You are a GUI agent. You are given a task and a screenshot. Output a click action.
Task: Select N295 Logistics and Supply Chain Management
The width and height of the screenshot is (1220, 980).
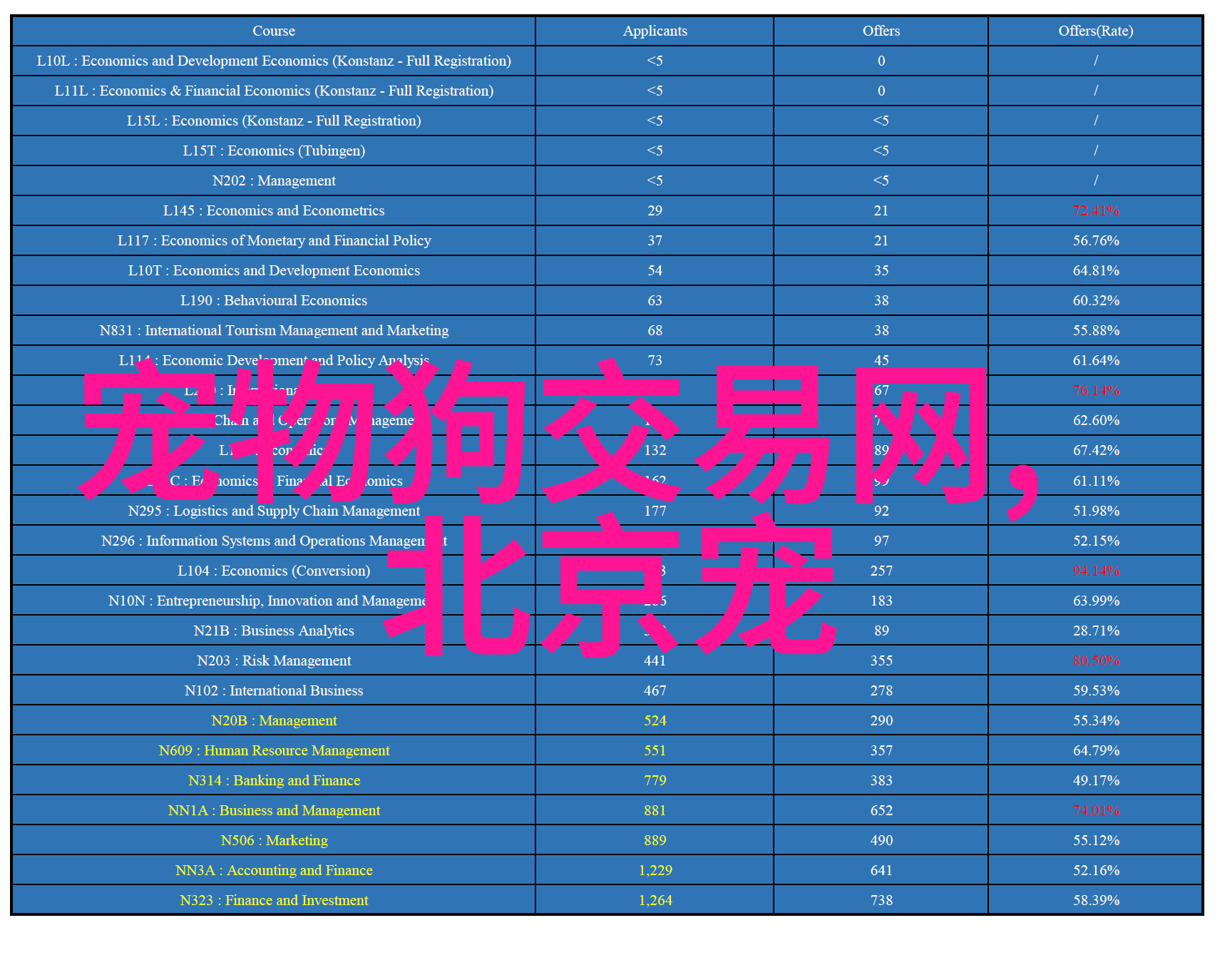pyautogui.click(x=274, y=511)
